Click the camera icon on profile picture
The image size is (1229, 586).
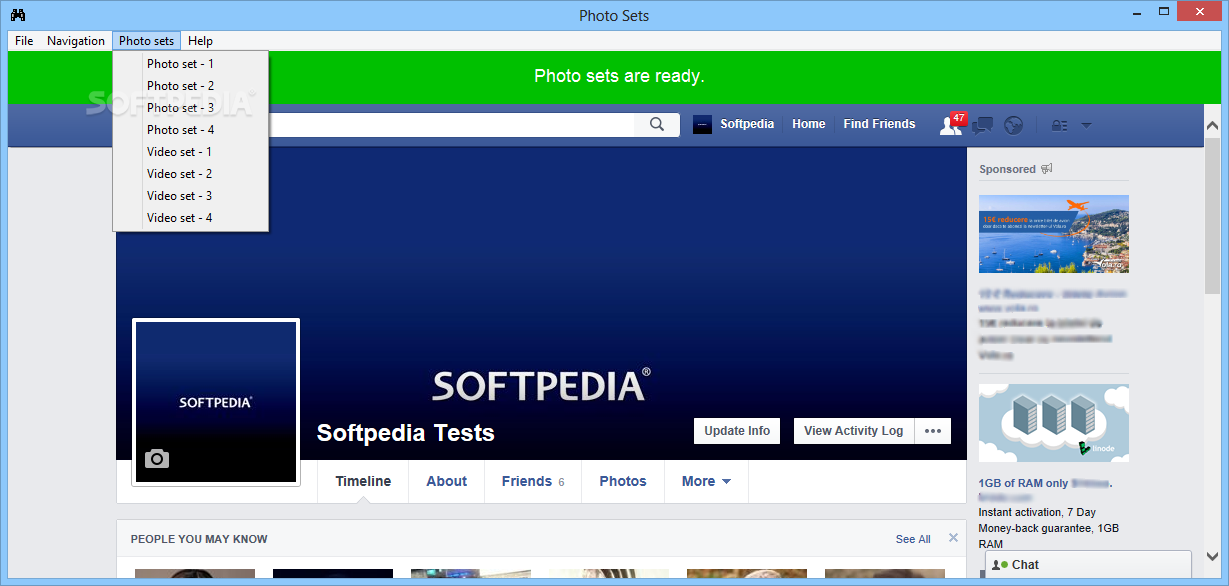point(157,458)
